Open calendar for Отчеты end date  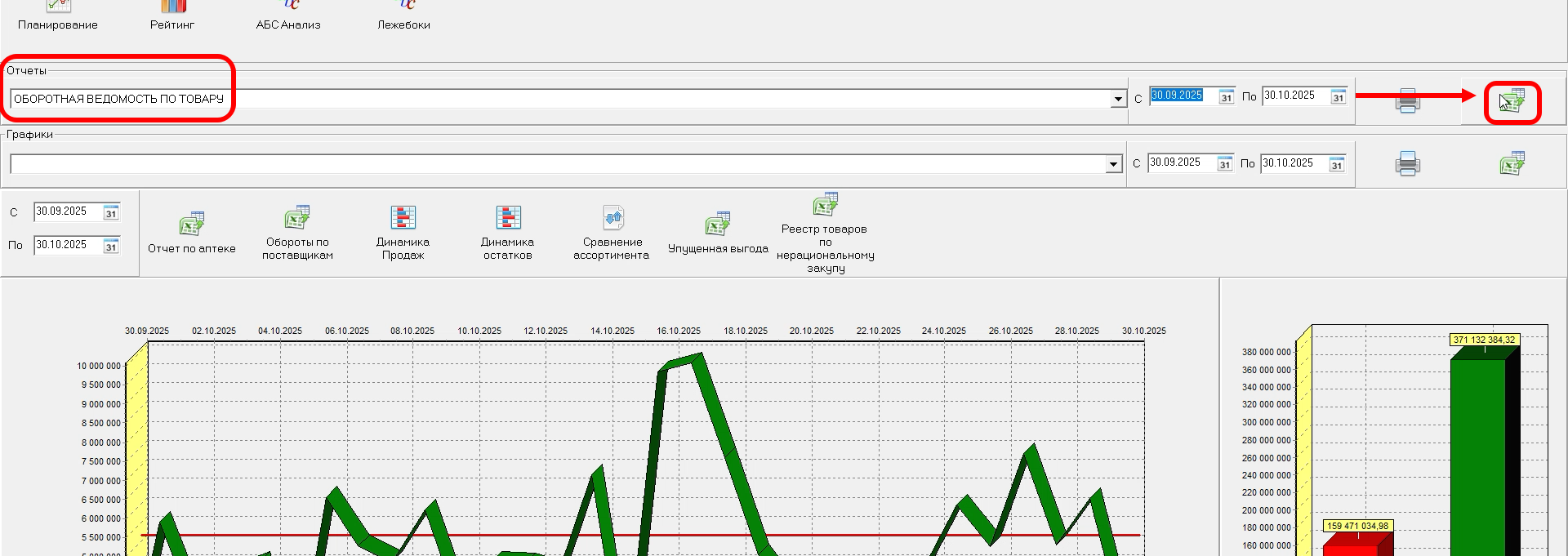1338,97
